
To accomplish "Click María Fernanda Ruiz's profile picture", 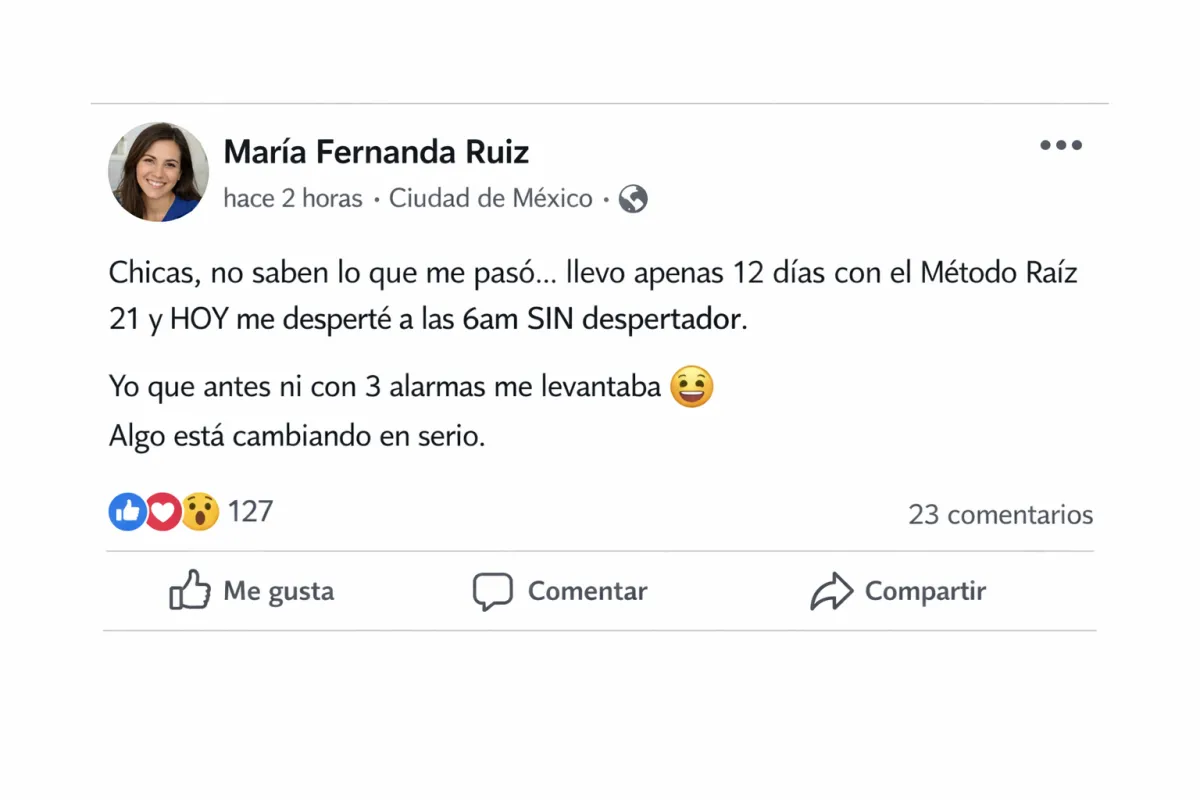I will click(159, 172).
